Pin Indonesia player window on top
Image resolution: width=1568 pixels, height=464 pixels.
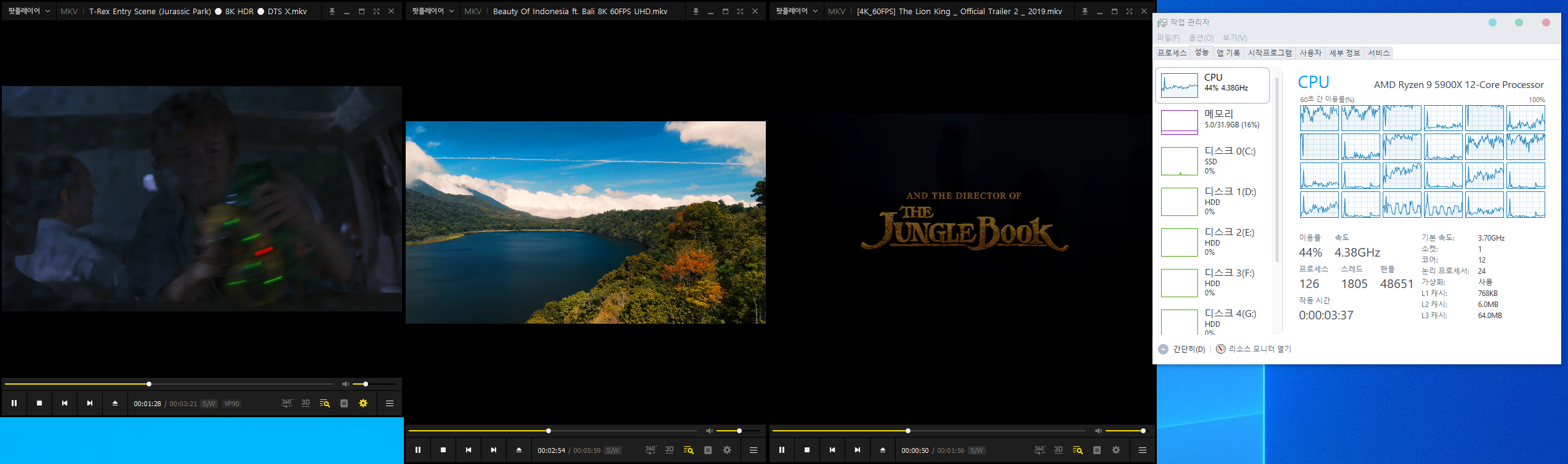coord(696,12)
